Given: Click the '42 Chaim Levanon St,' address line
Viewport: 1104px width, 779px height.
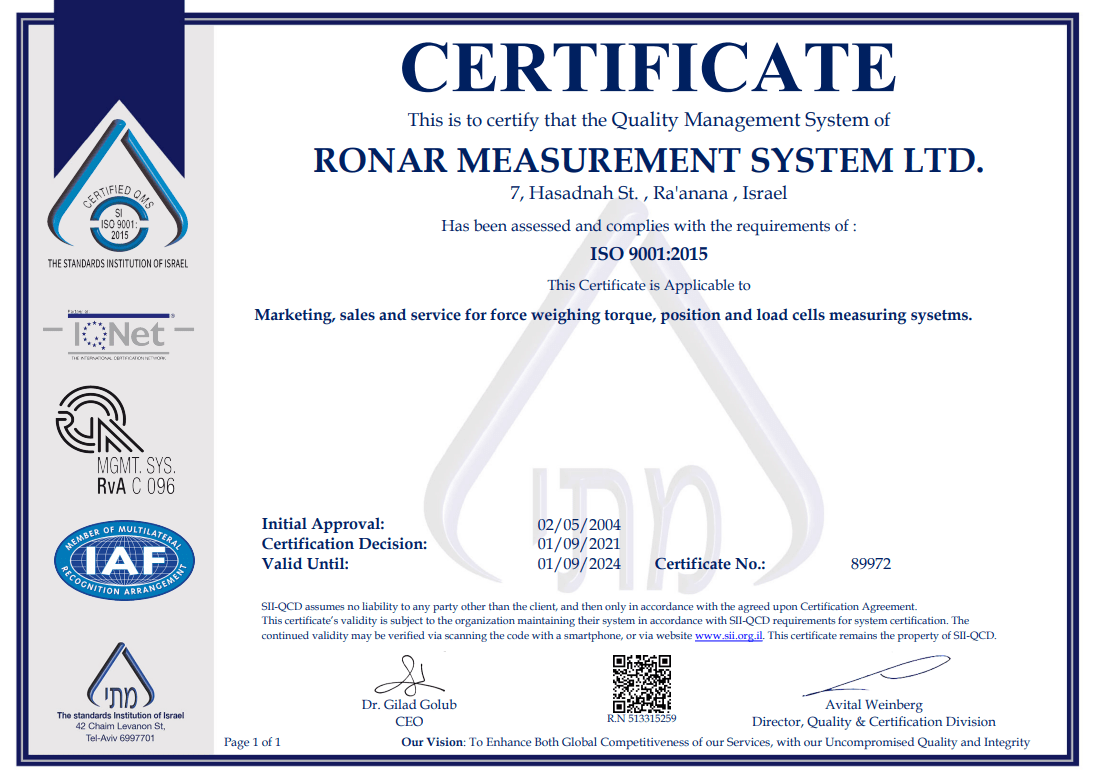Looking at the screenshot, I should coord(120,726).
